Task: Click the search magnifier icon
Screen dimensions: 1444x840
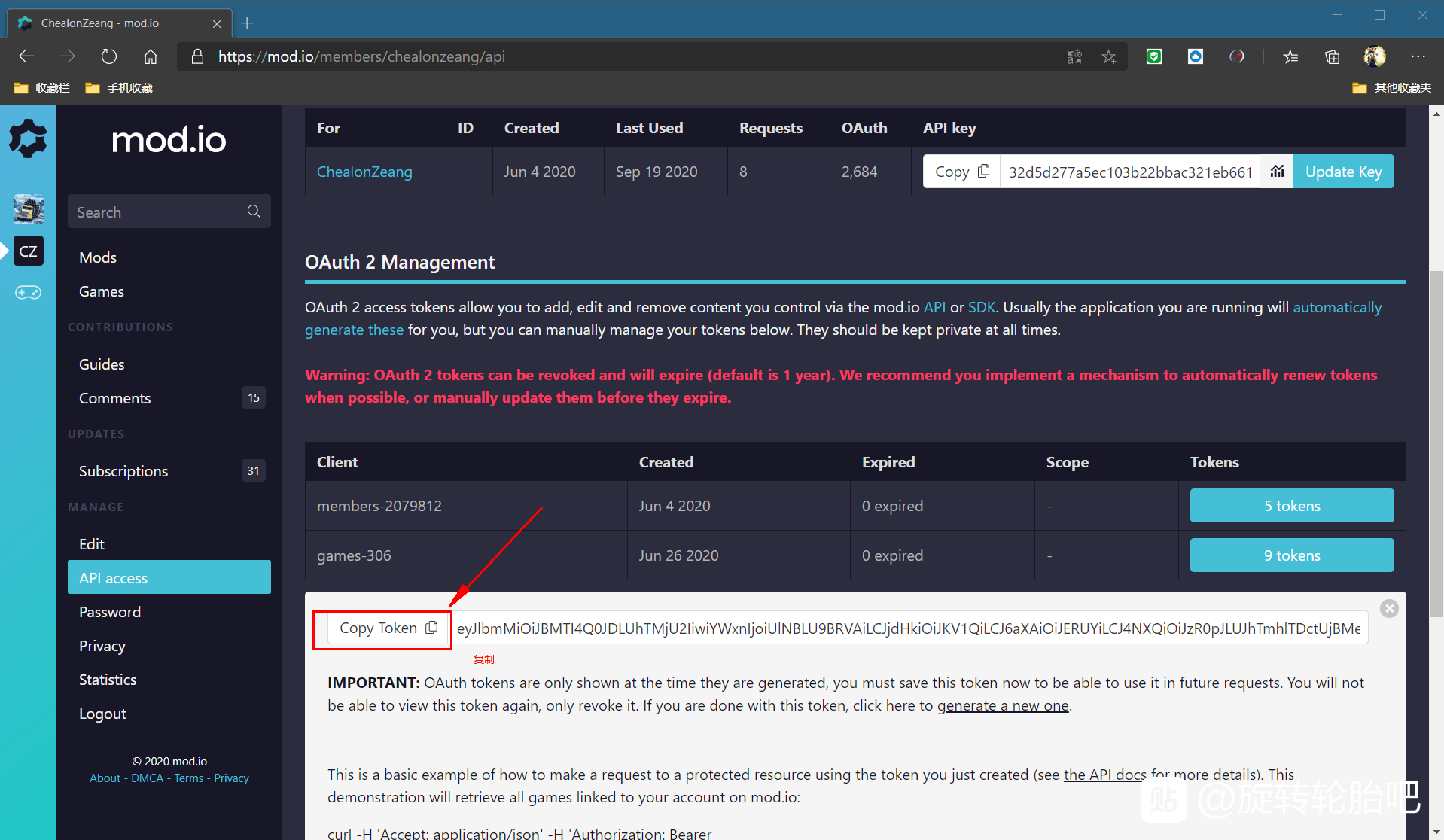Action: pyautogui.click(x=254, y=212)
